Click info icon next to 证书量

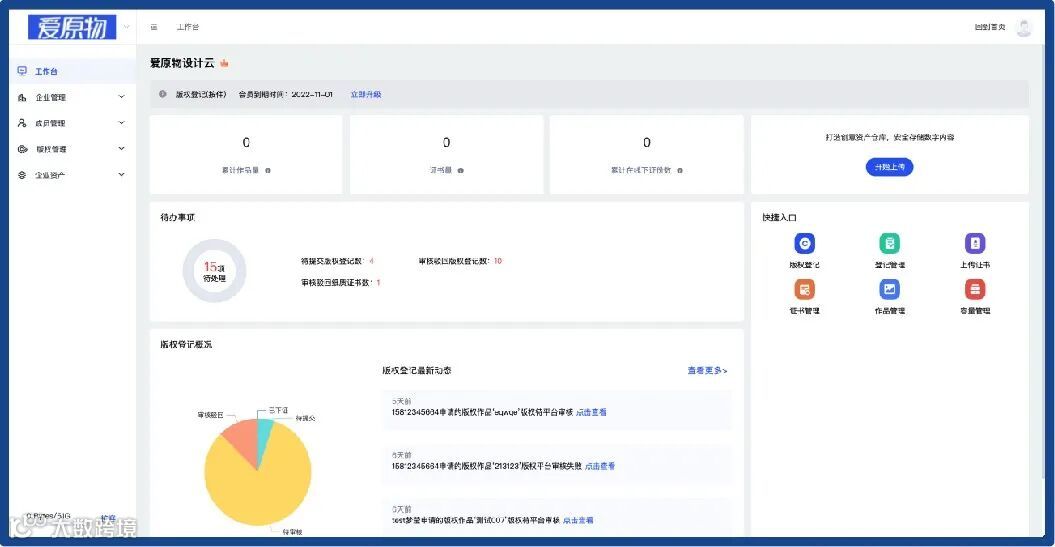pos(461,170)
